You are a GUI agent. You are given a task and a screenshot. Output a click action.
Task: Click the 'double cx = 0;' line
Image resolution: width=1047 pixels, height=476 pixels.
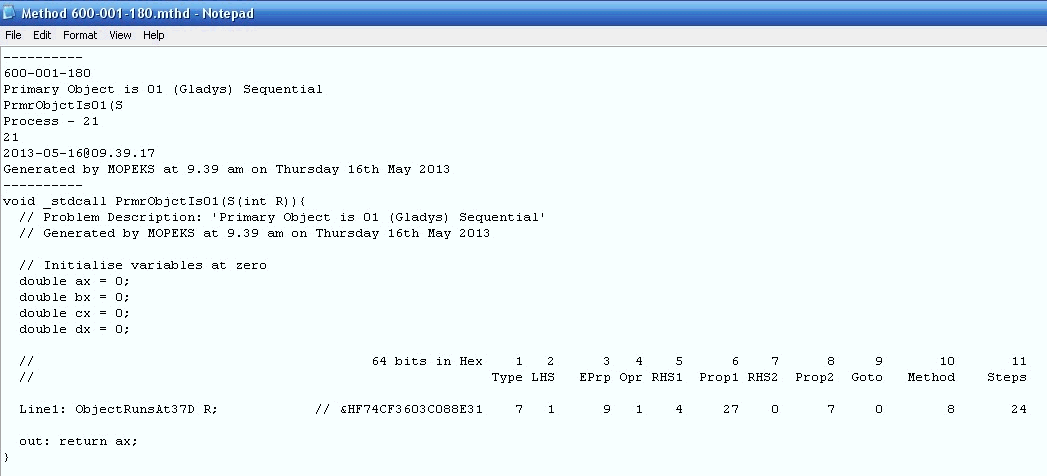pos(75,313)
